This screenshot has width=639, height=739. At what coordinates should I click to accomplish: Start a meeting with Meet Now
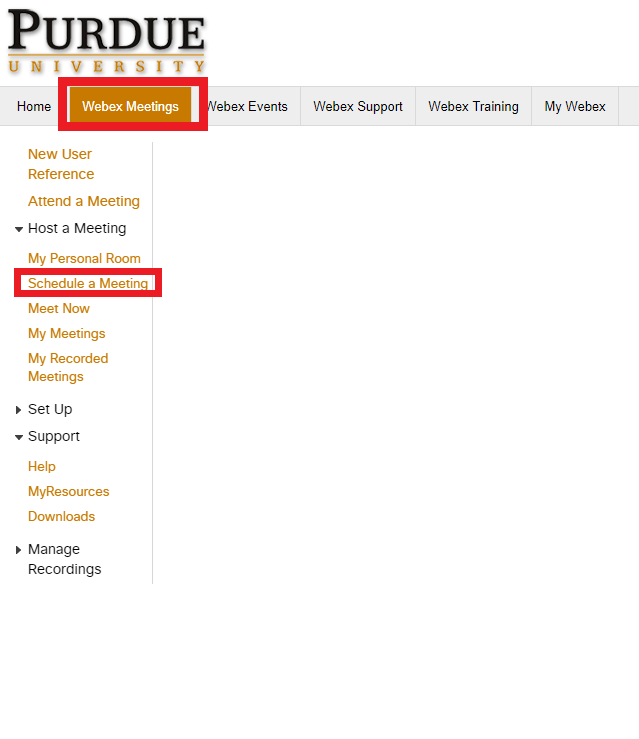tap(59, 308)
